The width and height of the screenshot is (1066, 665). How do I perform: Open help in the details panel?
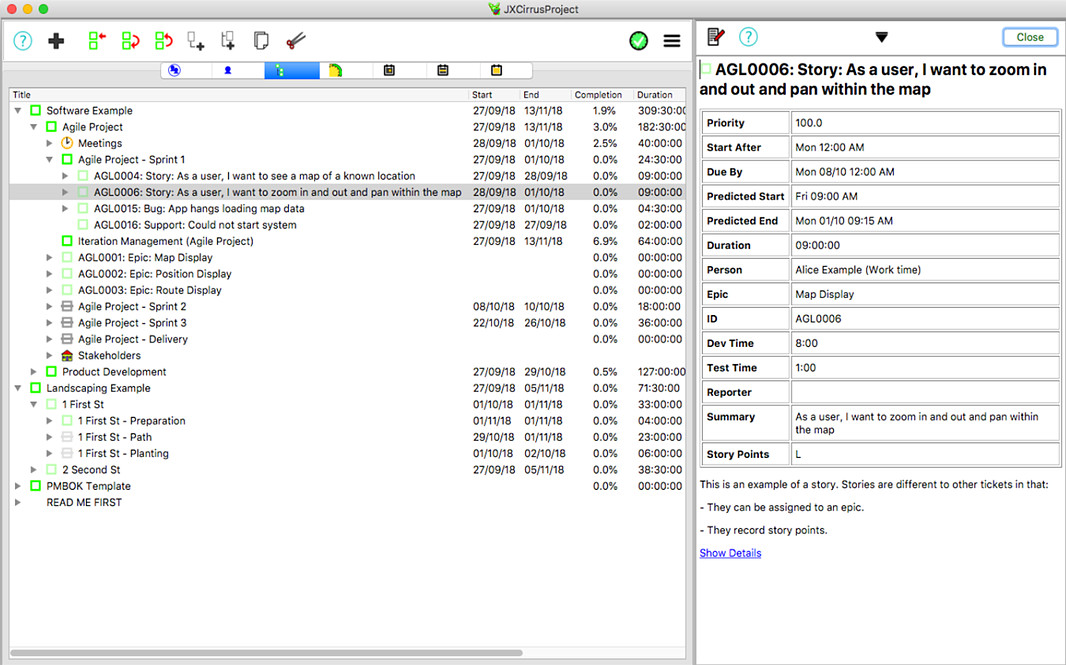[748, 37]
